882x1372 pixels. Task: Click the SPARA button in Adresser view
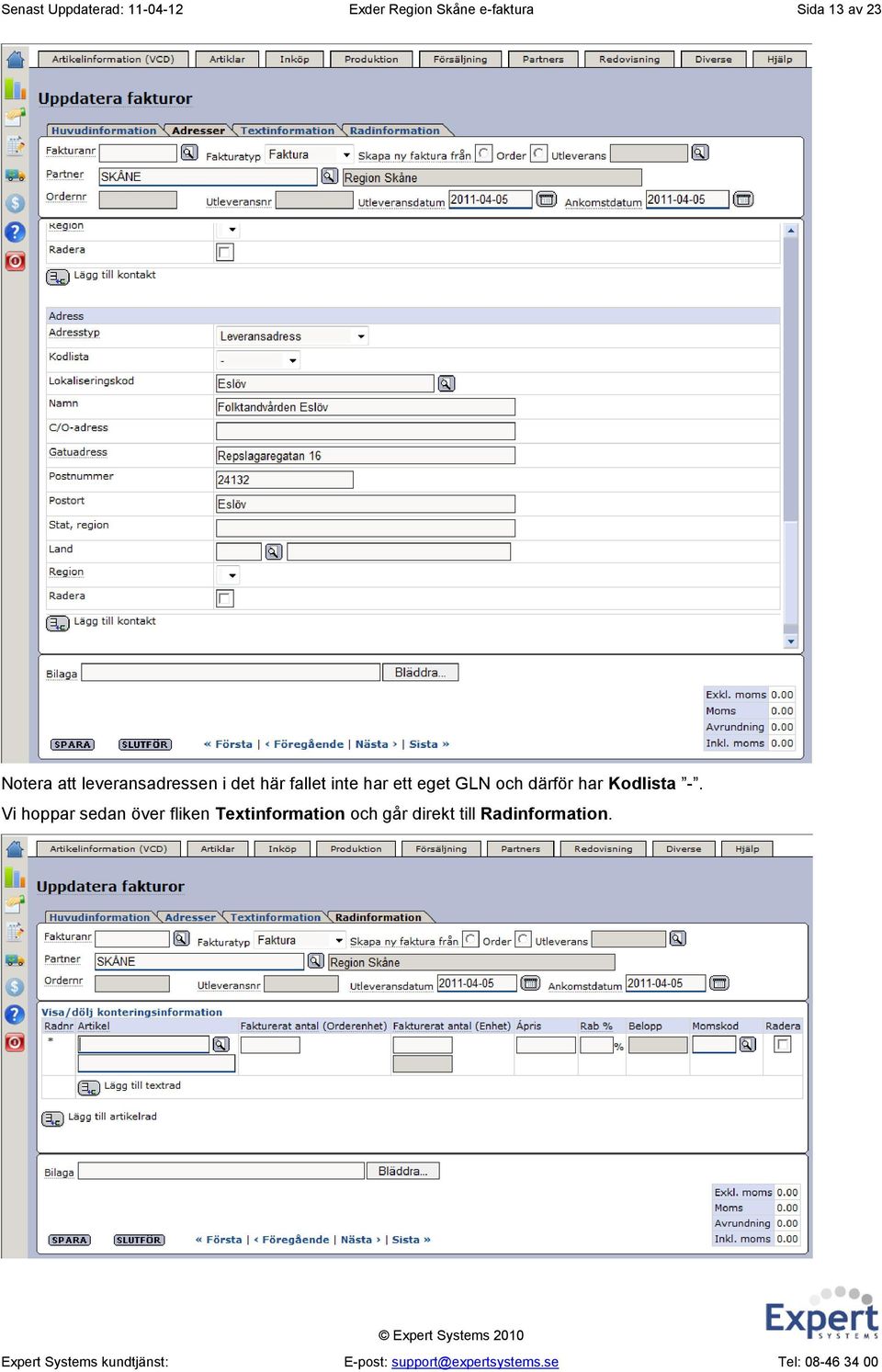(72, 744)
